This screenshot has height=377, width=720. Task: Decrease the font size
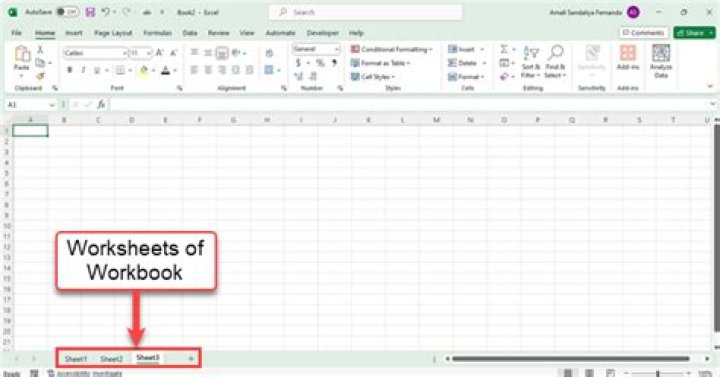174,53
